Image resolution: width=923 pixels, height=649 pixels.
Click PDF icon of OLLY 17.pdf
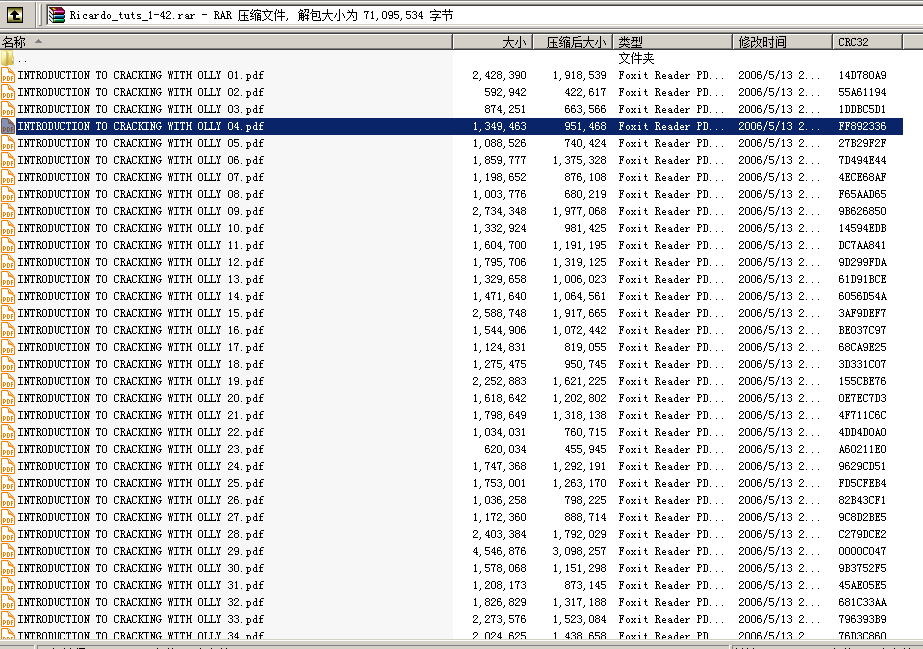click(8, 347)
